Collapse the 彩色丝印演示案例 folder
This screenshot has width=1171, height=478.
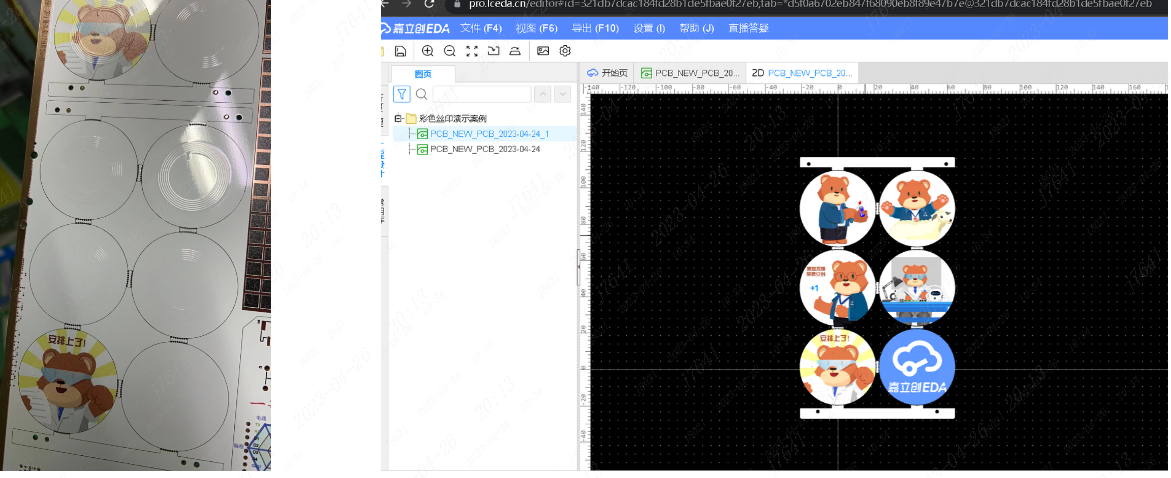[398, 118]
